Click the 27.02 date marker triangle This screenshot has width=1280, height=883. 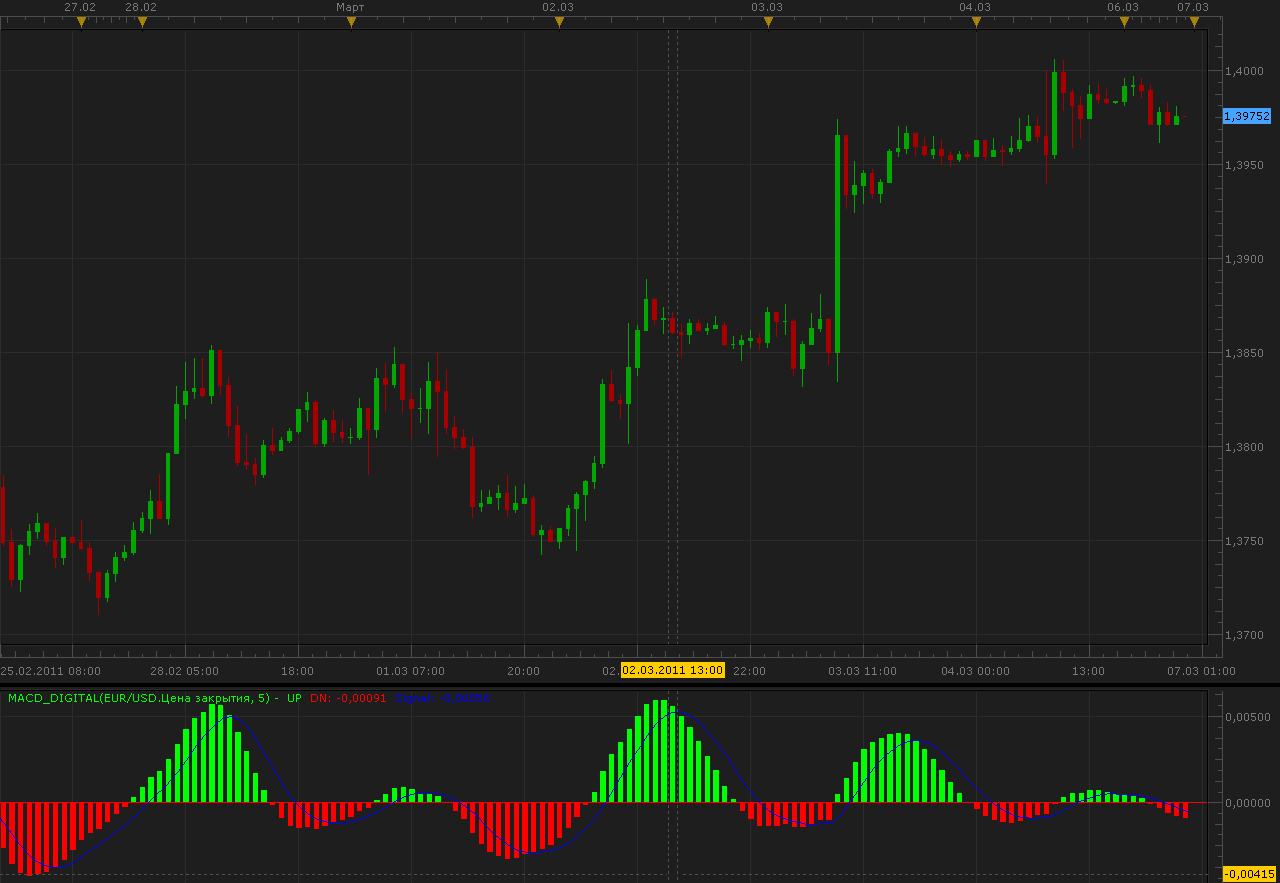point(81,22)
